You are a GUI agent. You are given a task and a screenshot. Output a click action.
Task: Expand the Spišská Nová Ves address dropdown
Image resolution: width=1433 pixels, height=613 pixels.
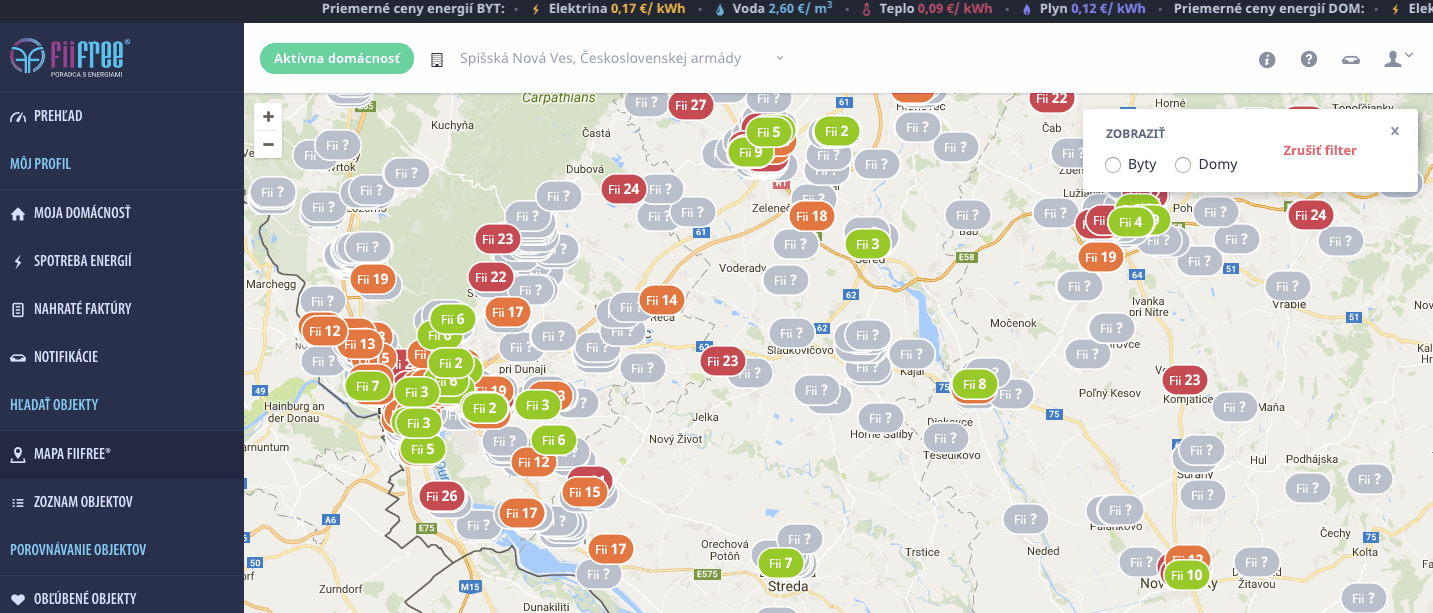(780, 59)
